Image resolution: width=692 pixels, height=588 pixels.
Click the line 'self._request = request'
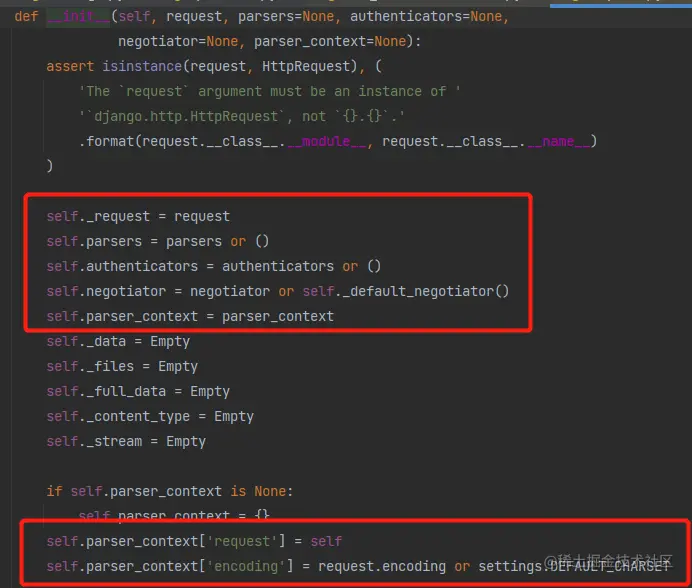tap(138, 217)
